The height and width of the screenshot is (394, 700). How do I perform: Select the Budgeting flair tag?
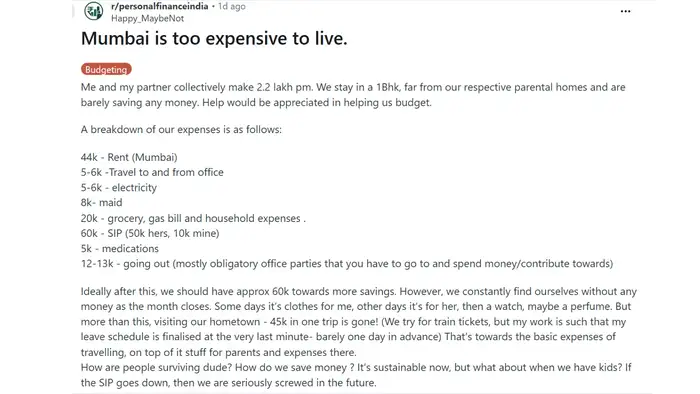(106, 69)
